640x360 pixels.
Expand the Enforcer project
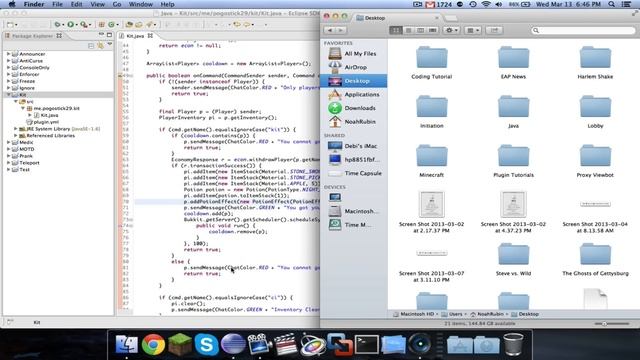(9, 74)
